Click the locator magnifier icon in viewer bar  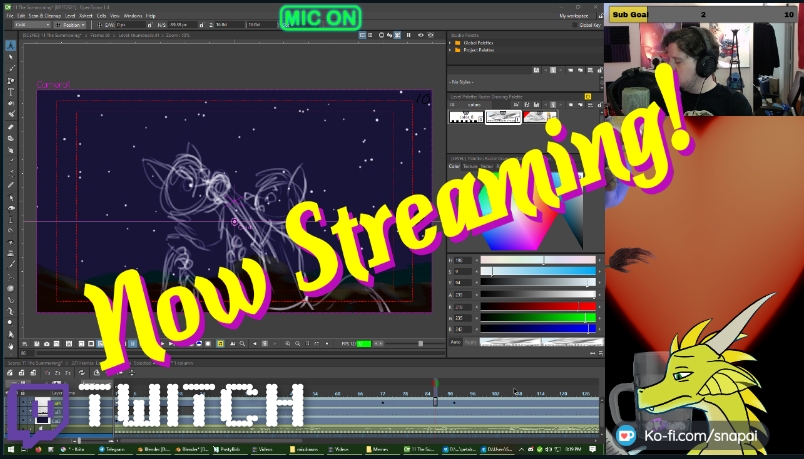point(243,344)
